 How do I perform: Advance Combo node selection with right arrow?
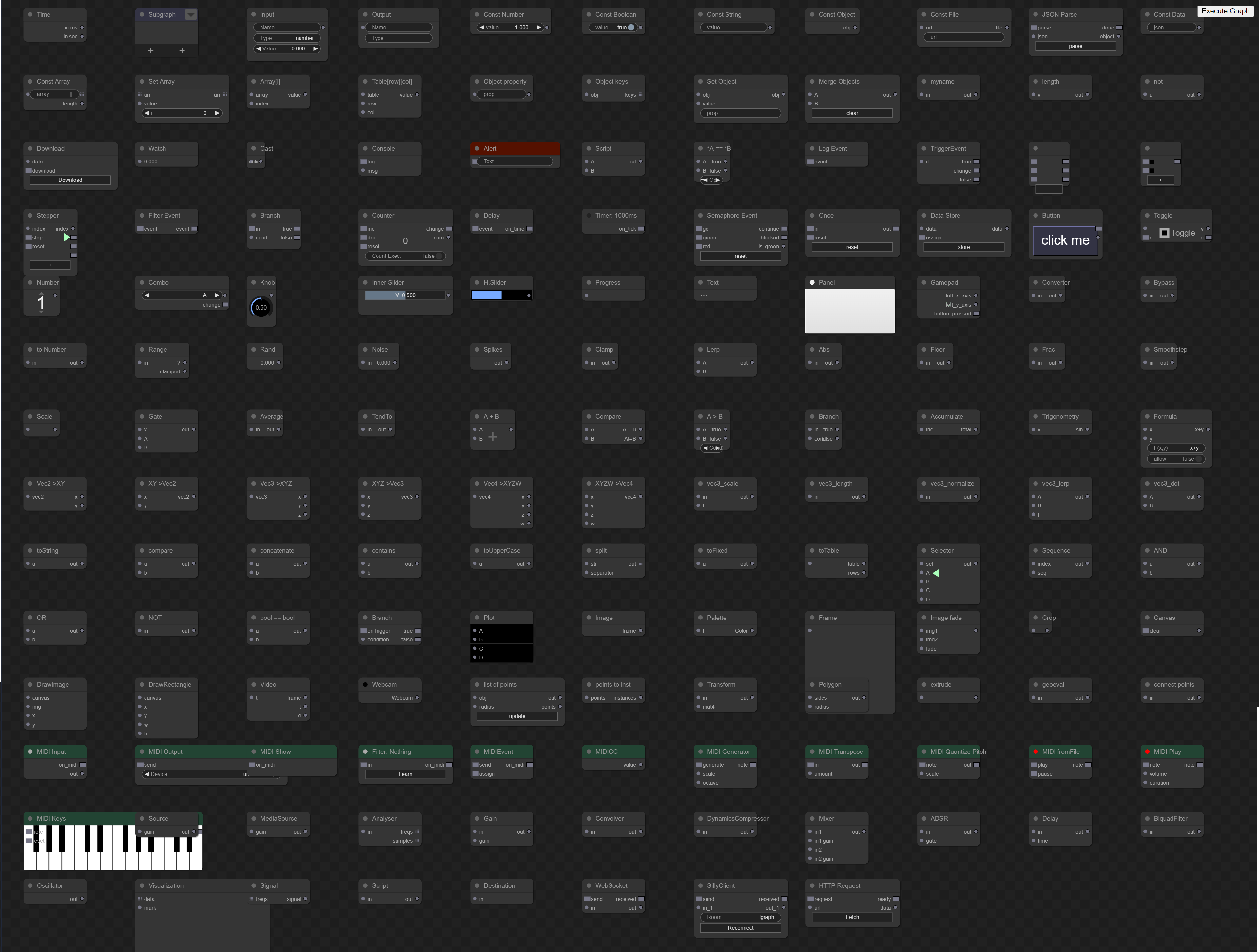[x=217, y=295]
